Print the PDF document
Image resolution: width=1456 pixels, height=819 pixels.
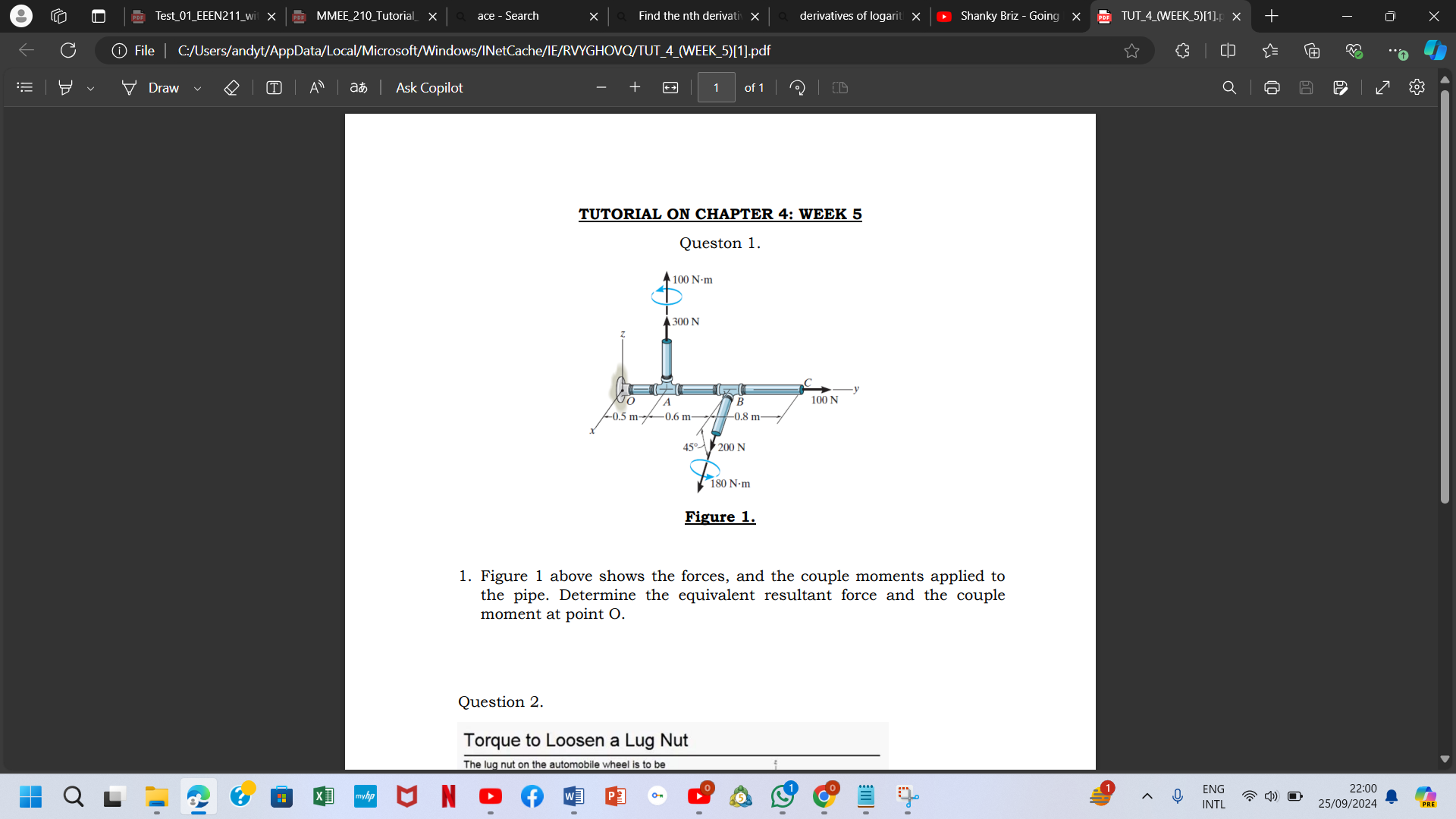tap(1272, 87)
